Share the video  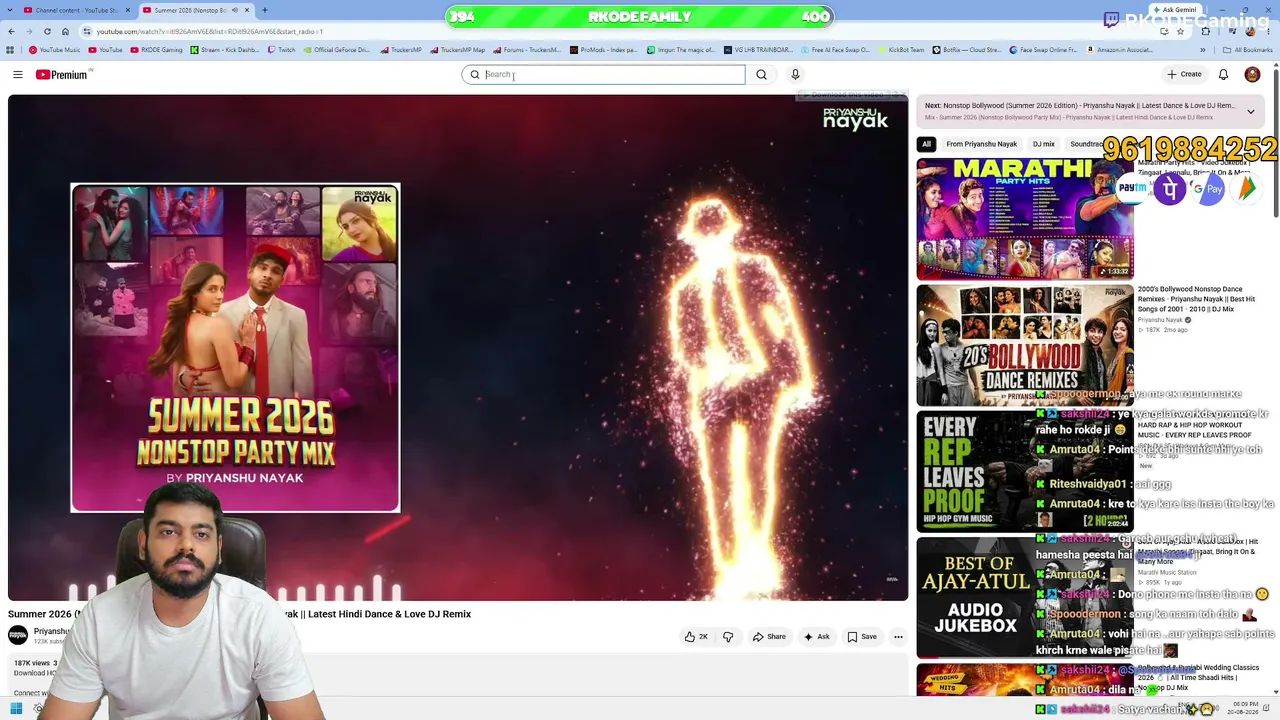[769, 637]
